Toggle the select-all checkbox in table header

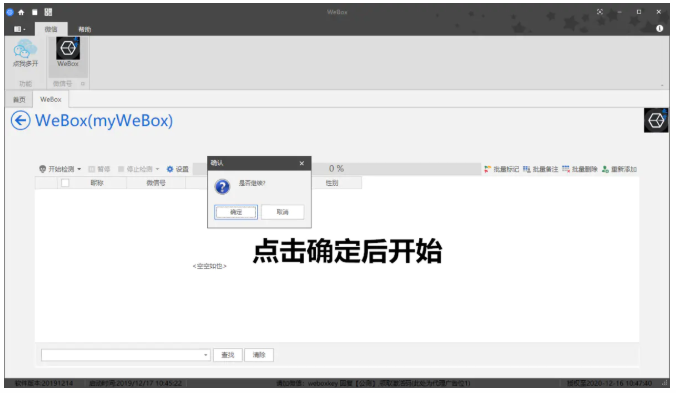point(65,183)
